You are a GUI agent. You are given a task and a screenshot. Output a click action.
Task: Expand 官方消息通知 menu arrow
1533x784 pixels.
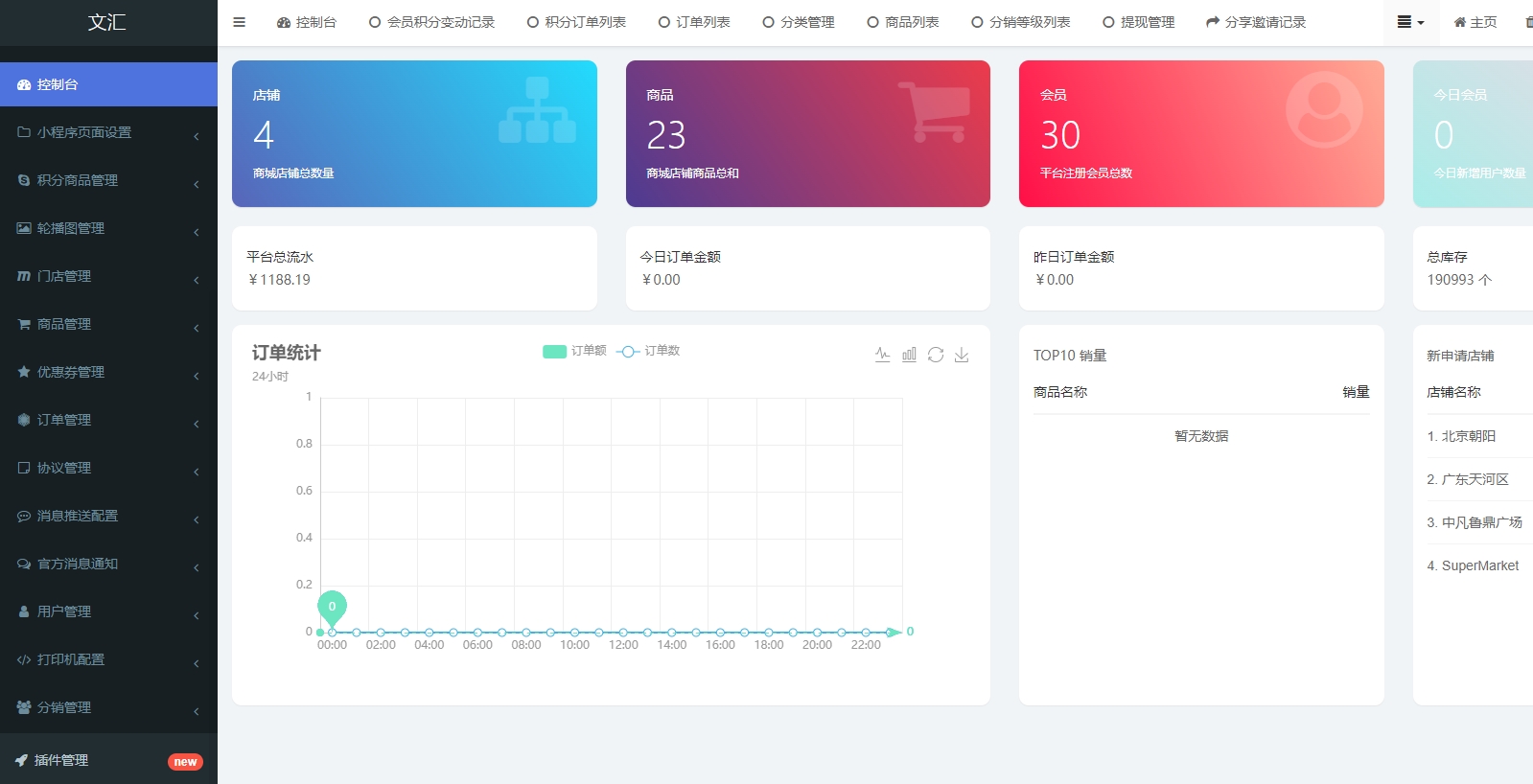click(196, 567)
